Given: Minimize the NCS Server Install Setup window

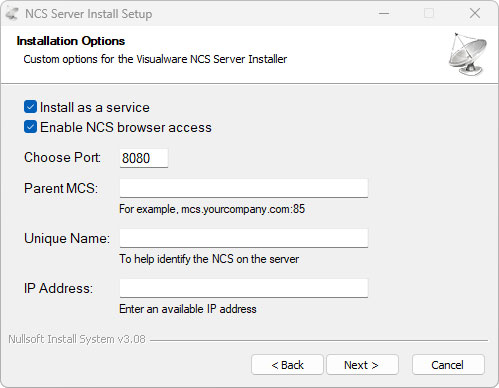Looking at the screenshot, I should (x=384, y=13).
